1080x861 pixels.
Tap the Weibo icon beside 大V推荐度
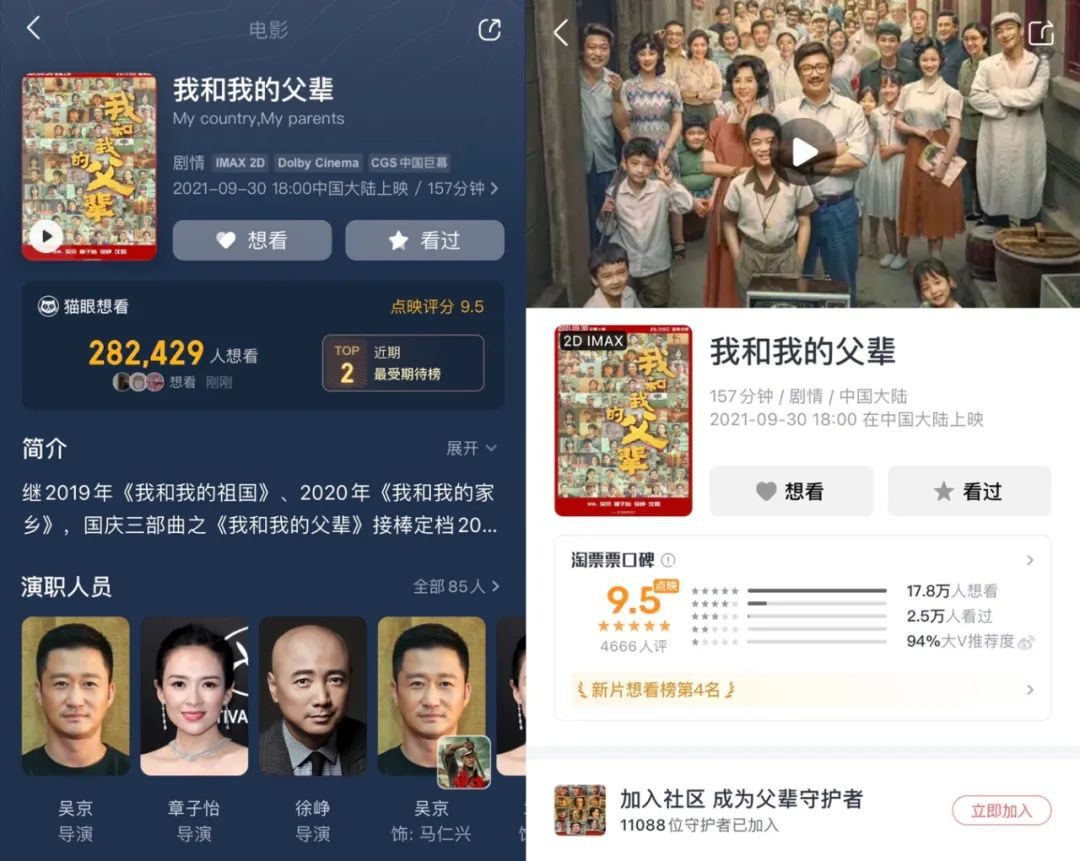(1026, 643)
